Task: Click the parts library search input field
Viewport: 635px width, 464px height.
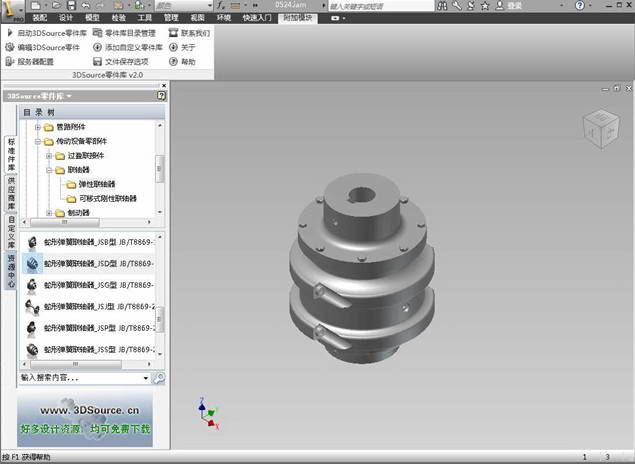Action: pyautogui.click(x=81, y=378)
